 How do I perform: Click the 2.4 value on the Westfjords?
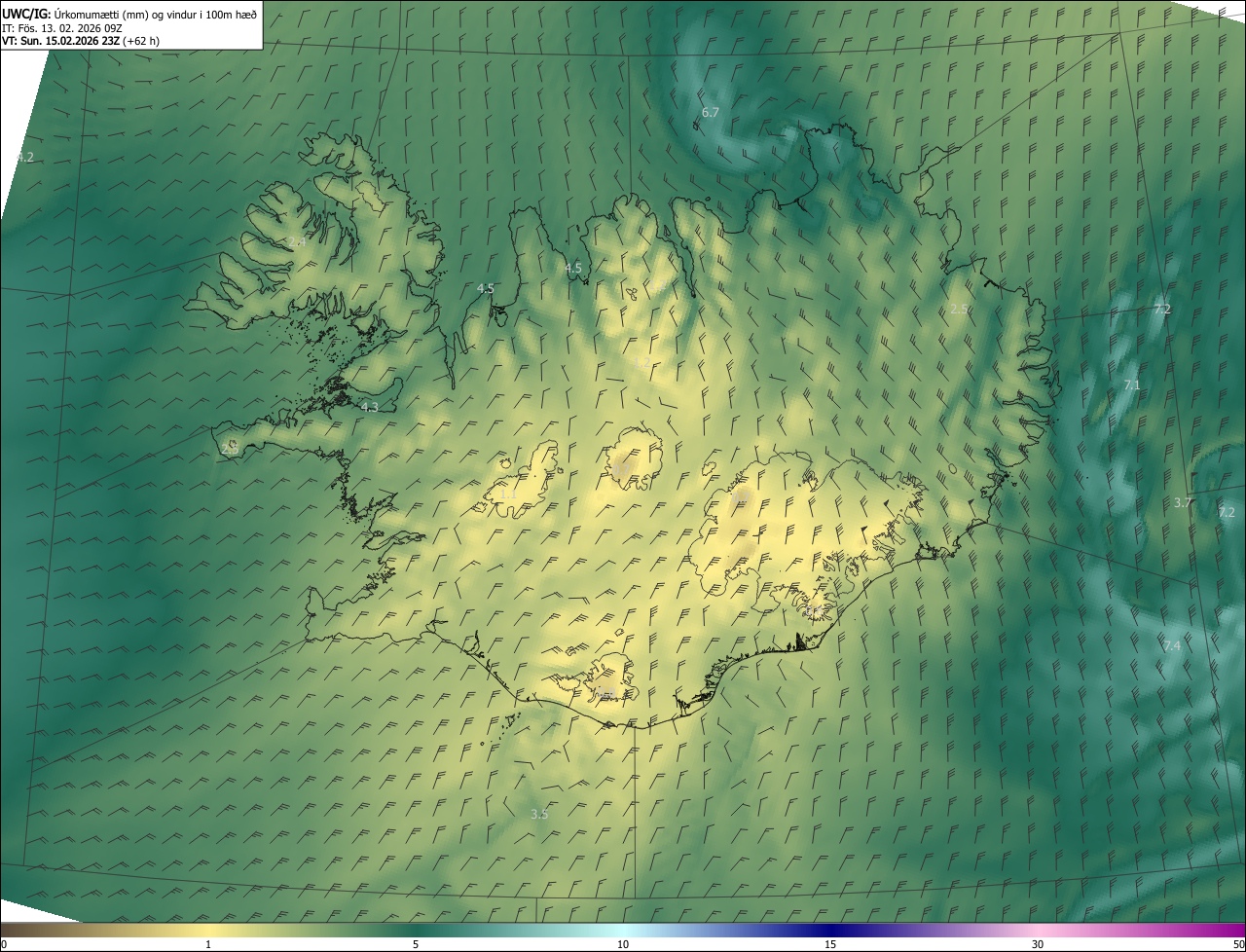[297, 241]
